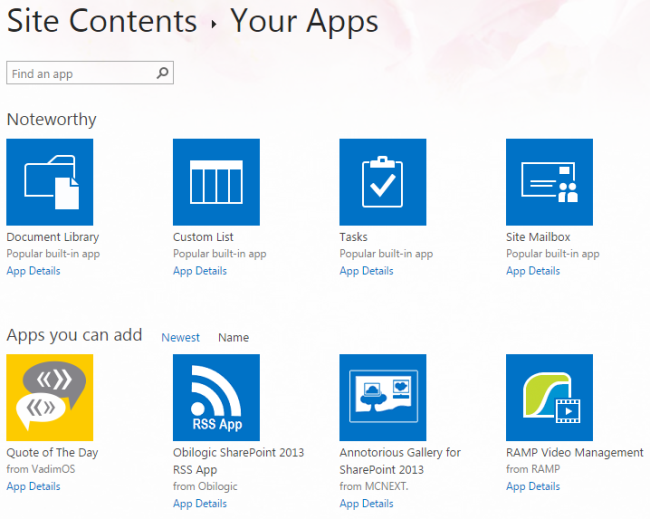The height and width of the screenshot is (519, 650).
Task: Select the Custom List app icon
Action: 216,182
